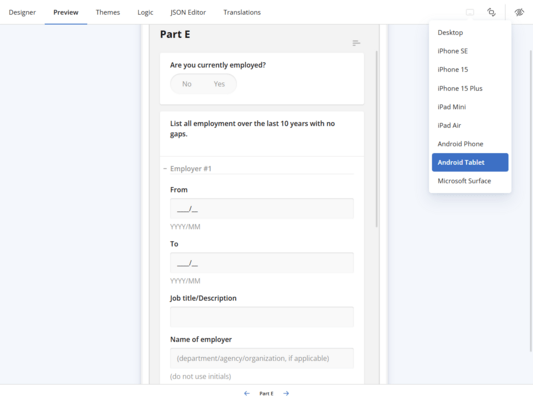This screenshot has height=400, width=533.
Task: Focus the Job title/Description field
Action: (262, 317)
